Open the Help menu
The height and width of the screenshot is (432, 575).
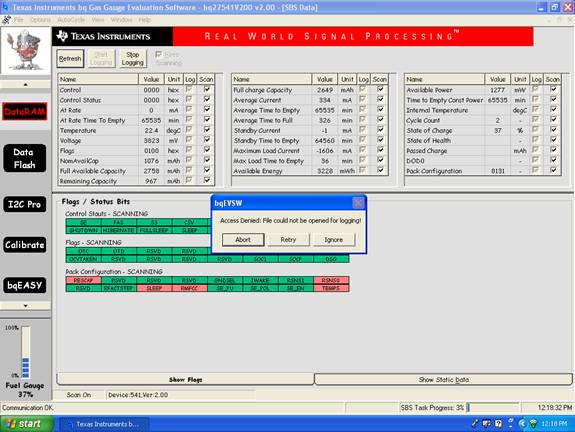click(145, 20)
